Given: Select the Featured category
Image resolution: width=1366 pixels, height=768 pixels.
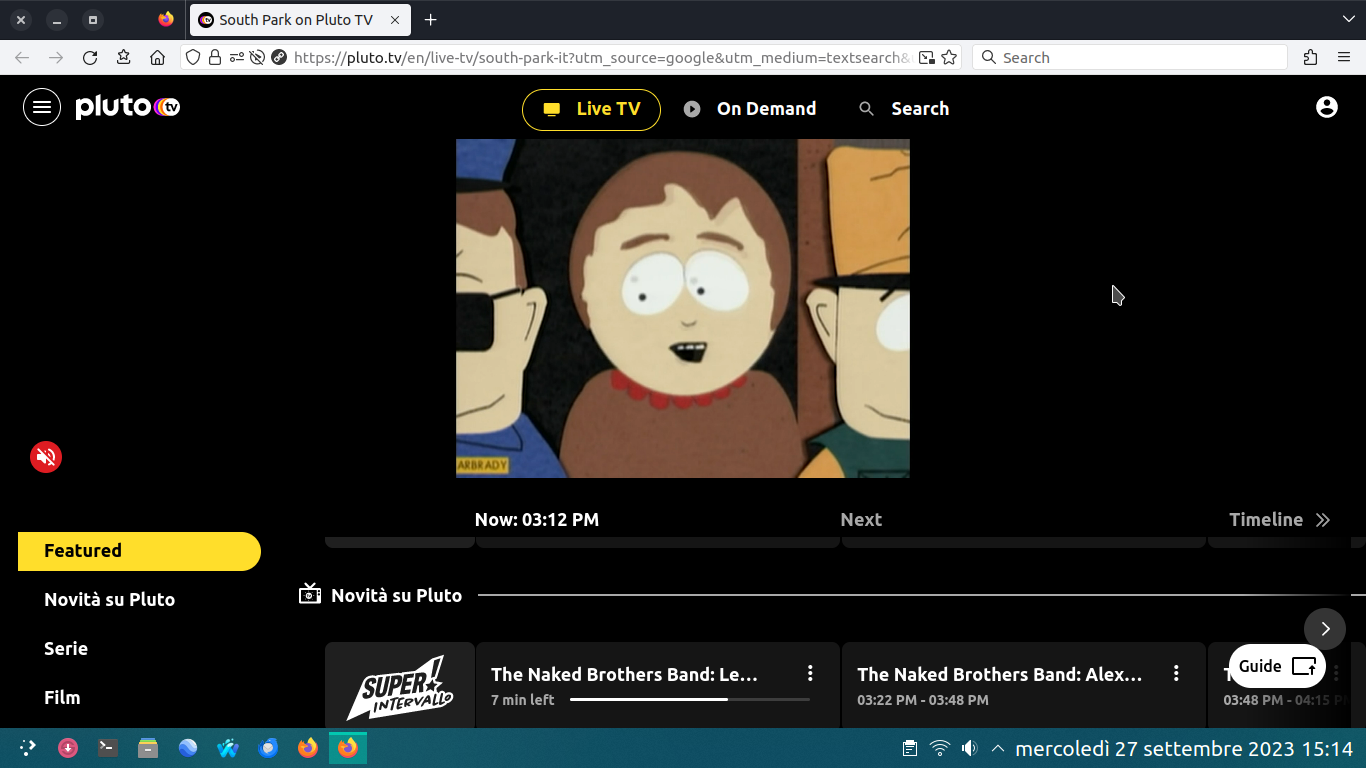Looking at the screenshot, I should (x=139, y=551).
